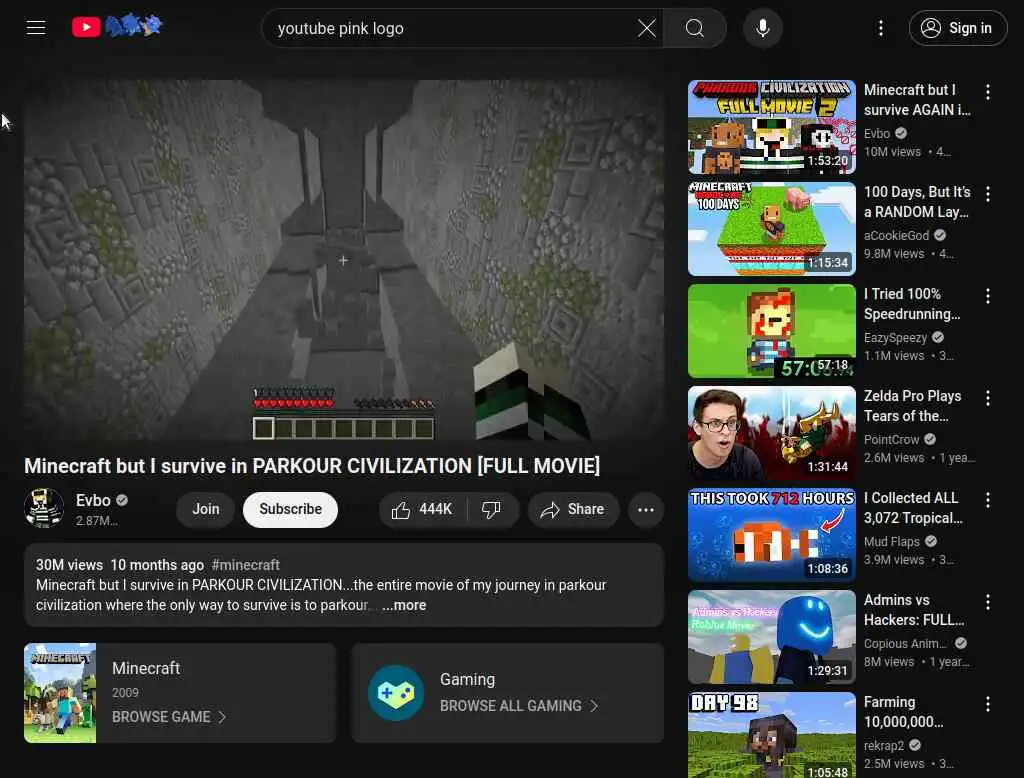Click the #minecraft hashtag

(246, 564)
